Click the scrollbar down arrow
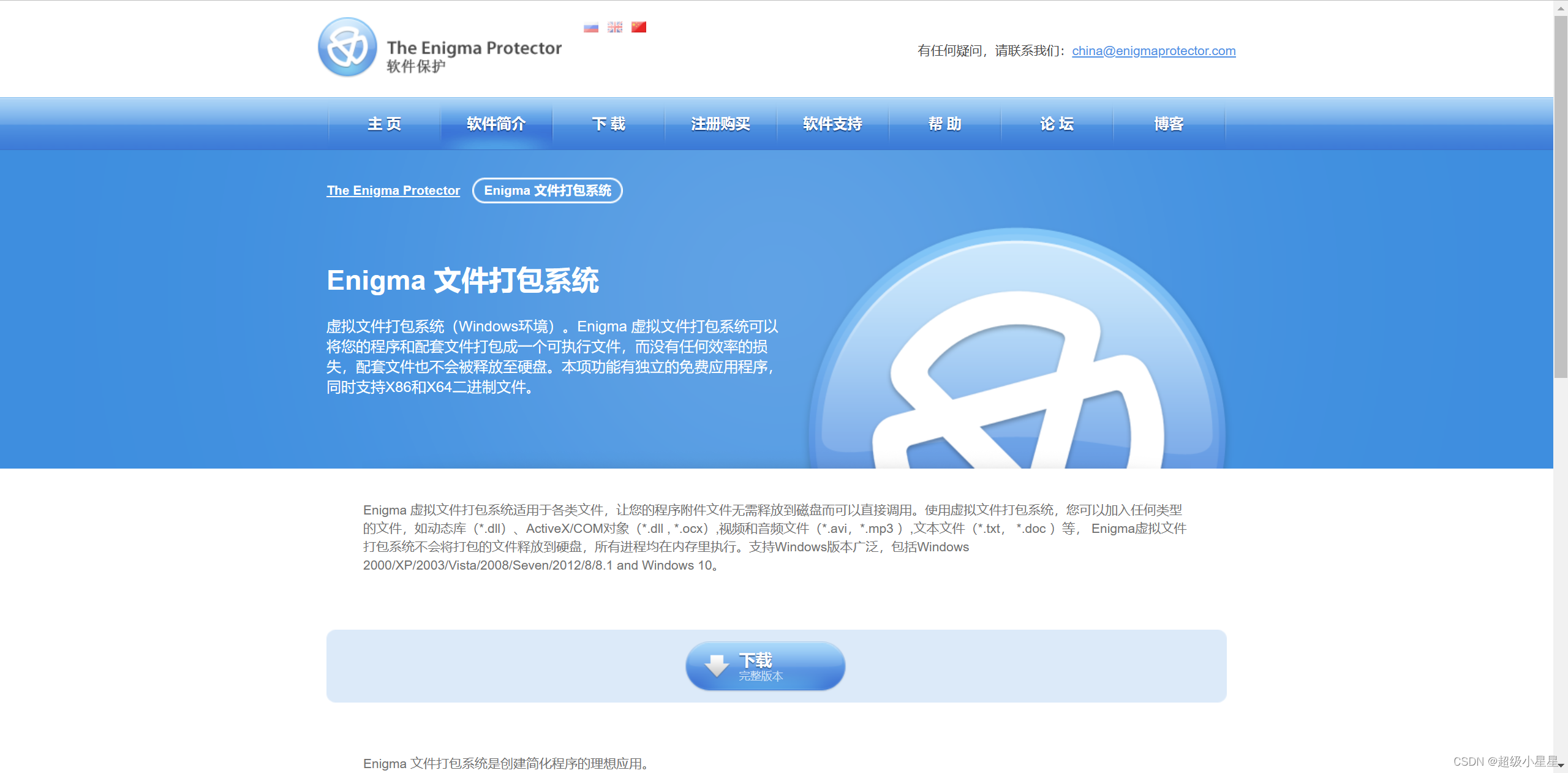The width and height of the screenshot is (1568, 773). 1560,766
